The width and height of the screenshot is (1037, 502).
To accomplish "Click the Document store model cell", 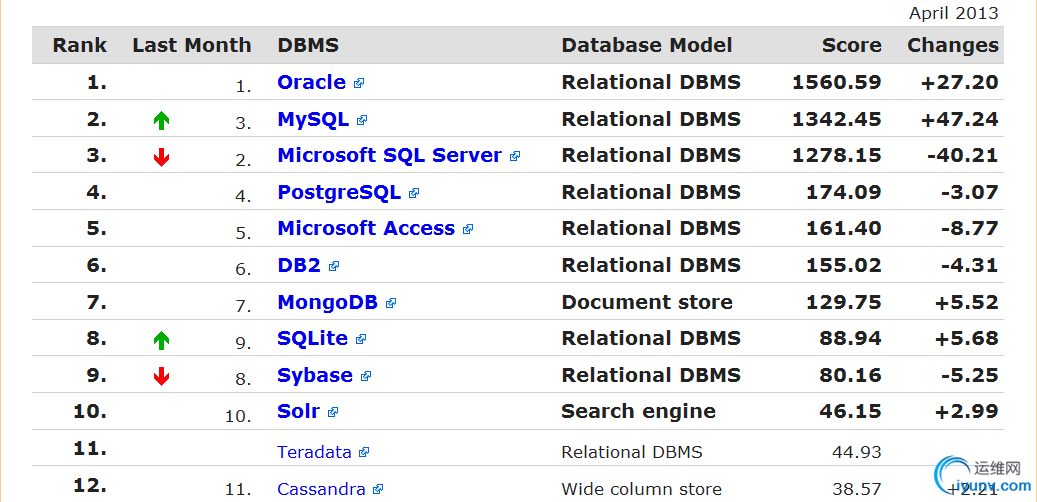I will pos(647,302).
